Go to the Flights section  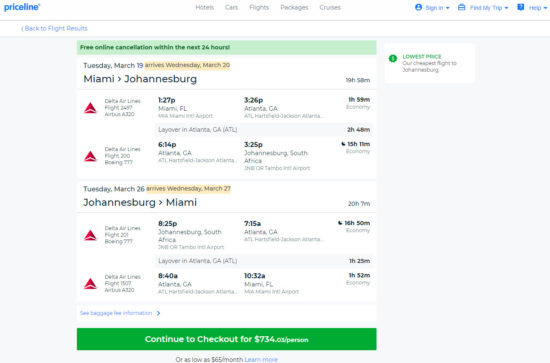(x=259, y=7)
